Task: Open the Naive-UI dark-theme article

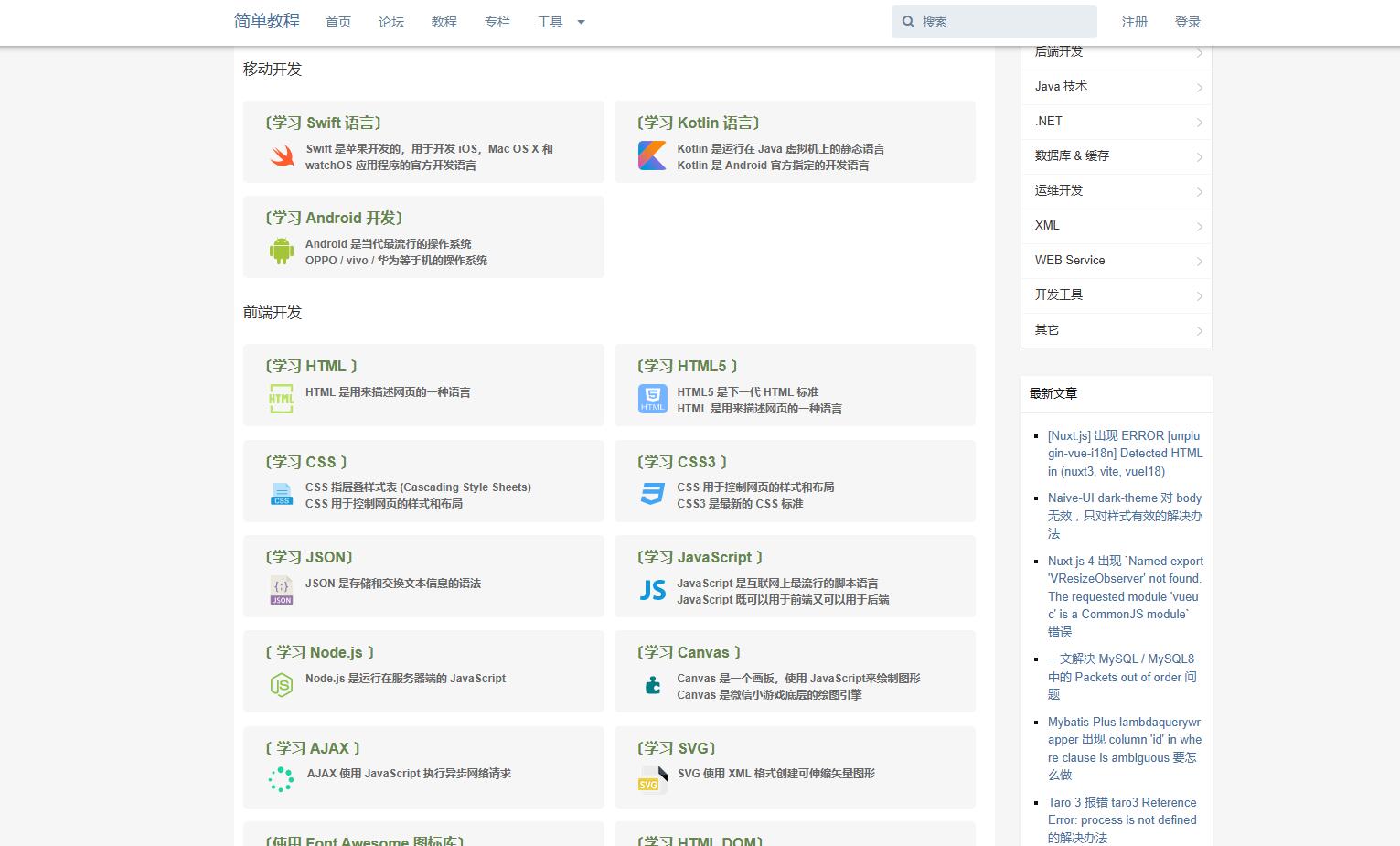Action: click(x=1125, y=516)
